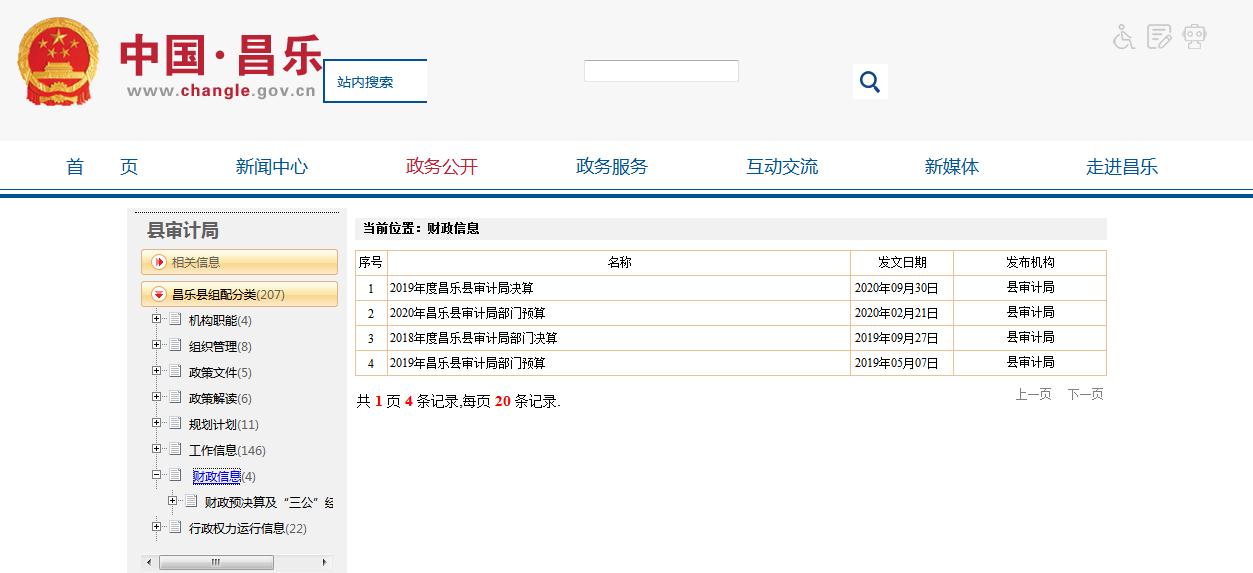The width and height of the screenshot is (1253, 573).
Task: Open the 政务服务 navigation menu
Action: tap(611, 167)
